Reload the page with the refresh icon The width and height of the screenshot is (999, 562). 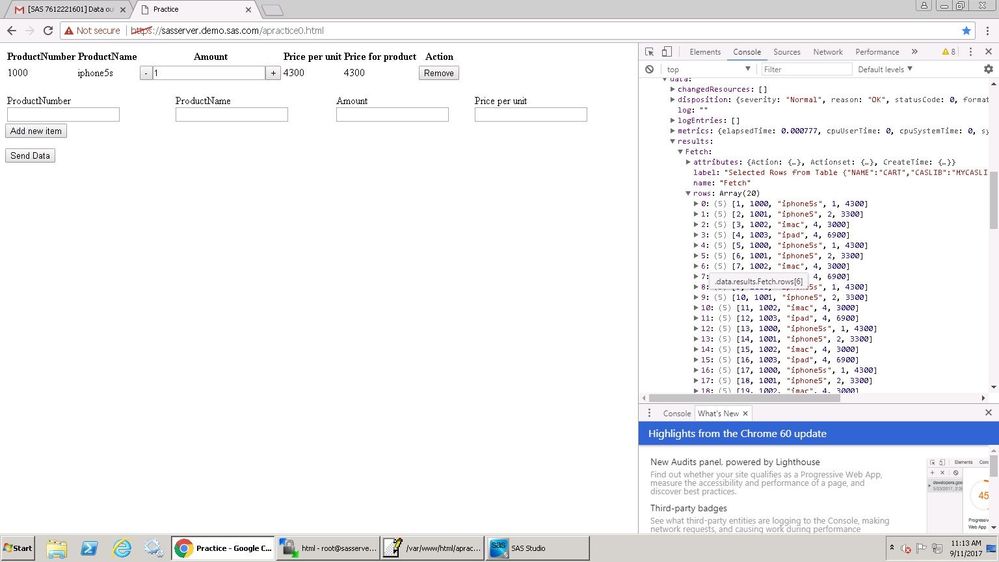click(48, 30)
